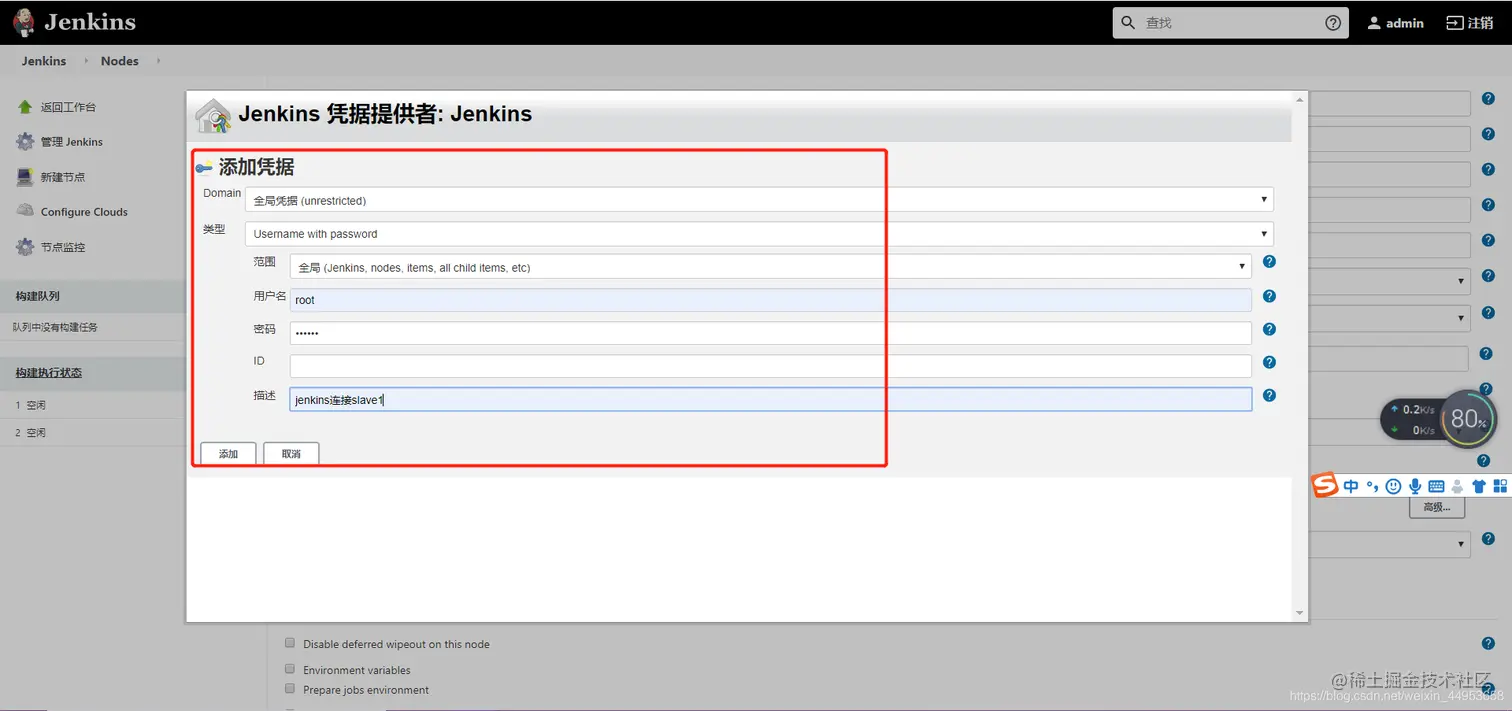1512x711 pixels.
Task: Check Disable deferred wipeout on this node
Action: (290, 643)
